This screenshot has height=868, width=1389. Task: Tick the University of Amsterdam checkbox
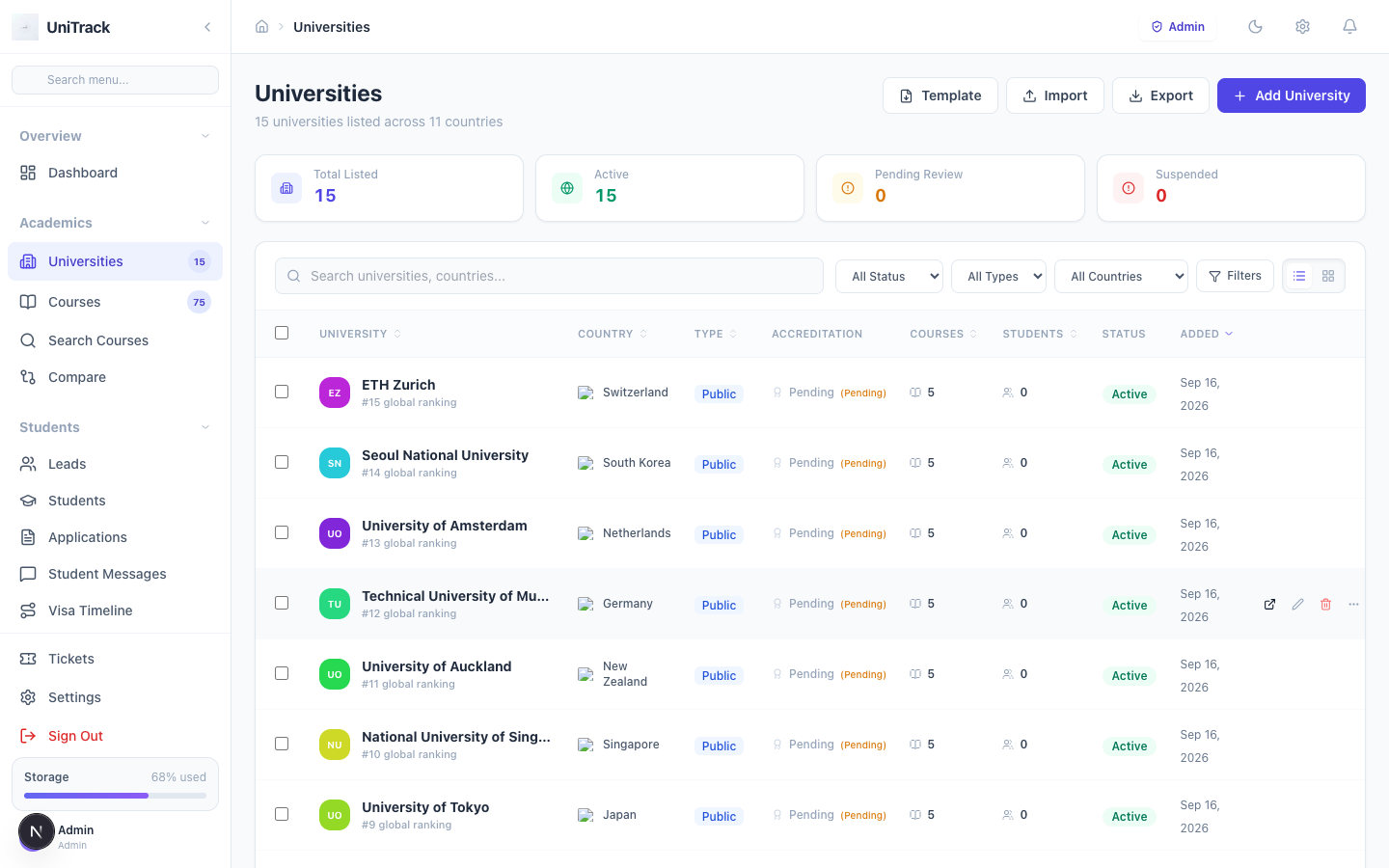[282, 532]
